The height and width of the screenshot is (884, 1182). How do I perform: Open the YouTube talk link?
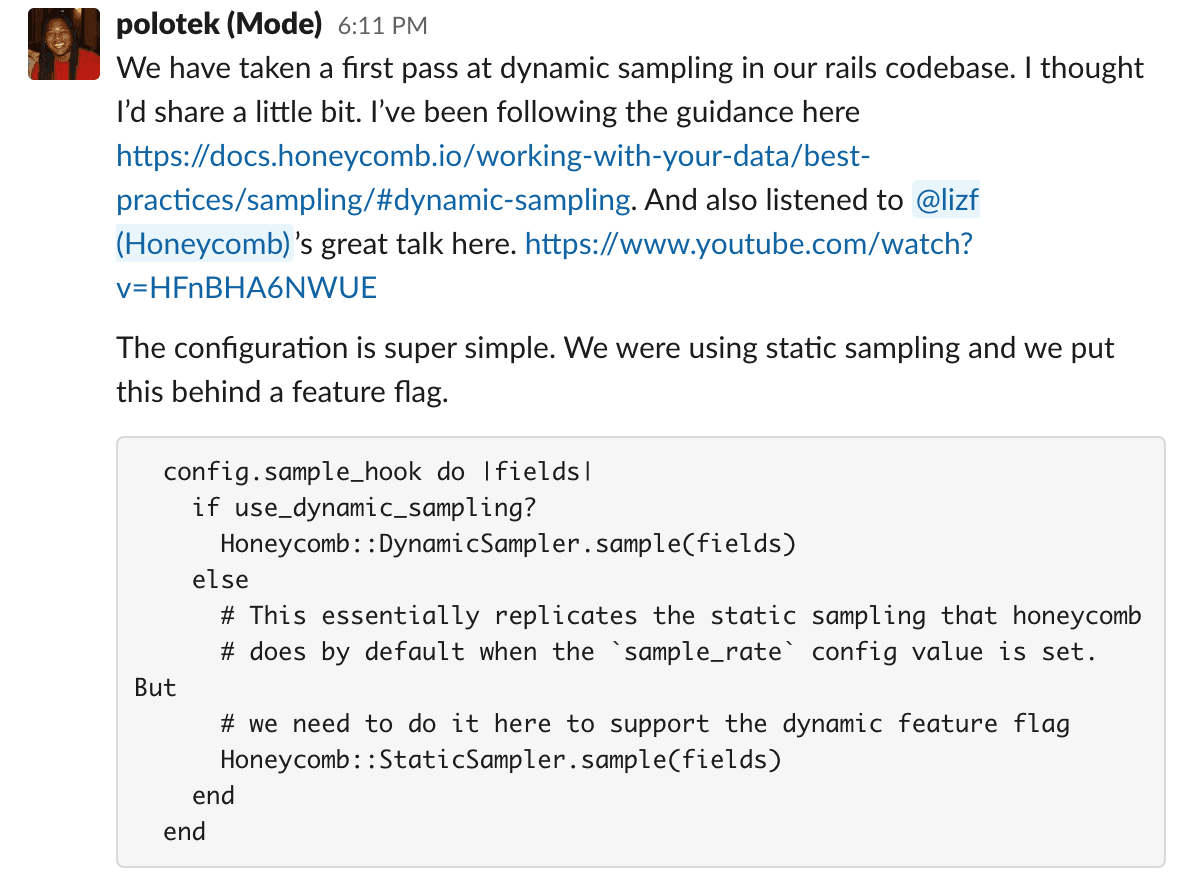[747, 244]
